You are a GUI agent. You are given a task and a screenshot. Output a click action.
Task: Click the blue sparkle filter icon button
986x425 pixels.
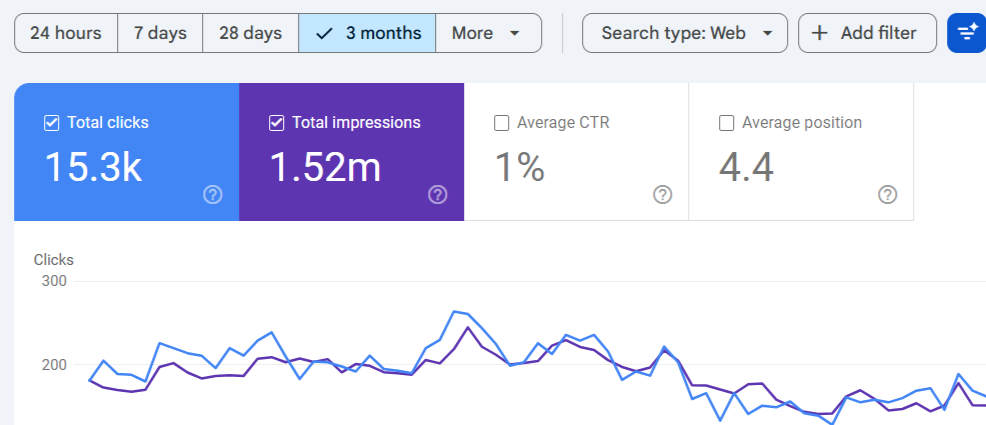pos(966,33)
